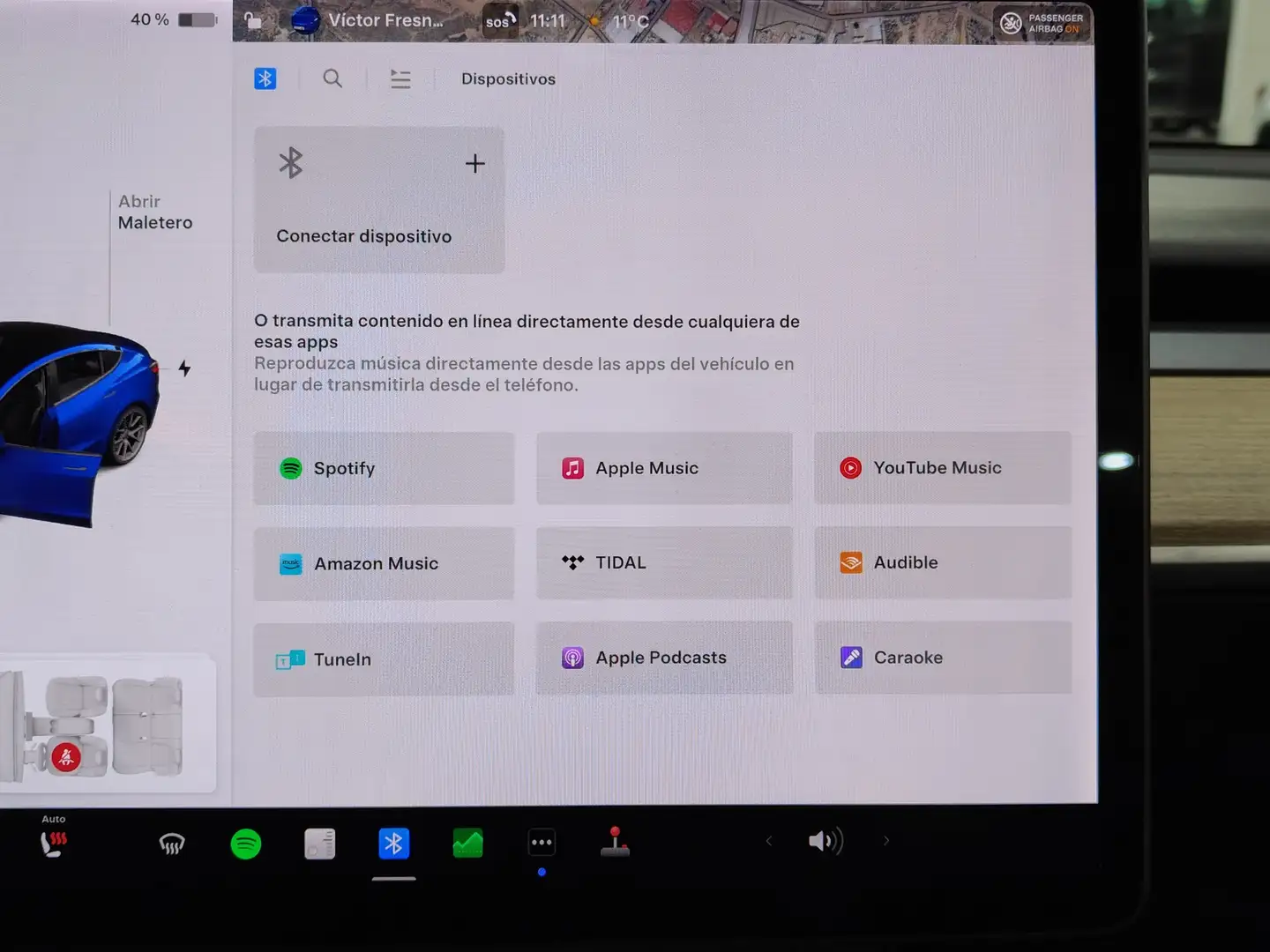The width and height of the screenshot is (1270, 952).
Task: Open the Apple Music tile
Action: click(x=664, y=468)
